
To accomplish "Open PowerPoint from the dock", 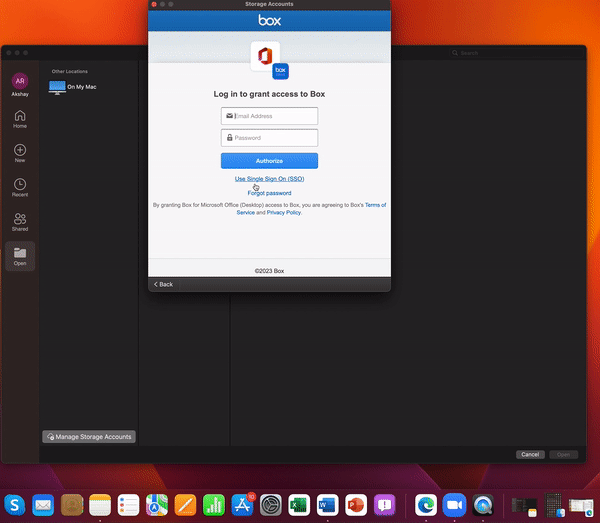I will click(356, 505).
